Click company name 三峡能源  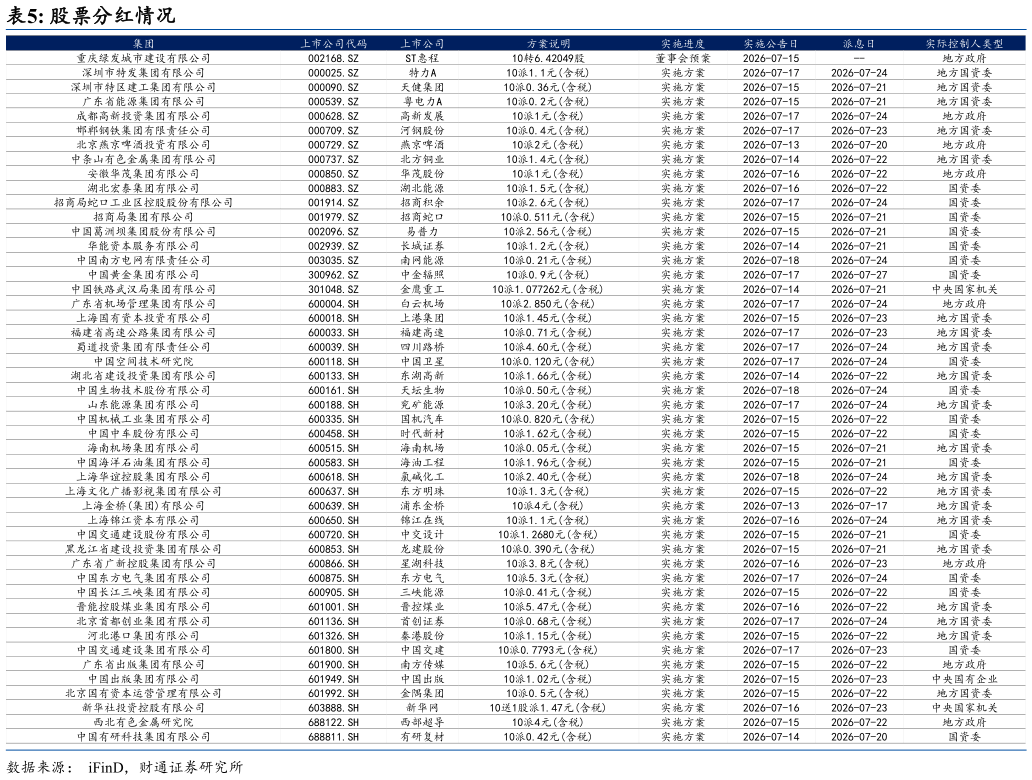423,592
